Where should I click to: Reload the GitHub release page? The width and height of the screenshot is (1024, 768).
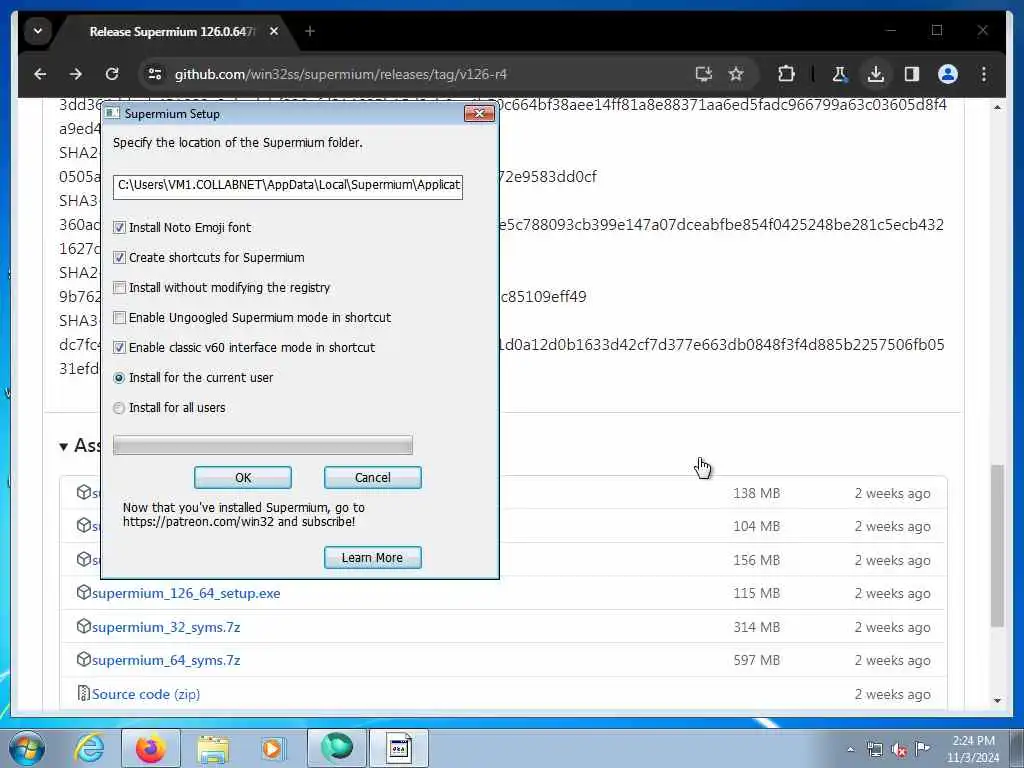[x=112, y=74]
